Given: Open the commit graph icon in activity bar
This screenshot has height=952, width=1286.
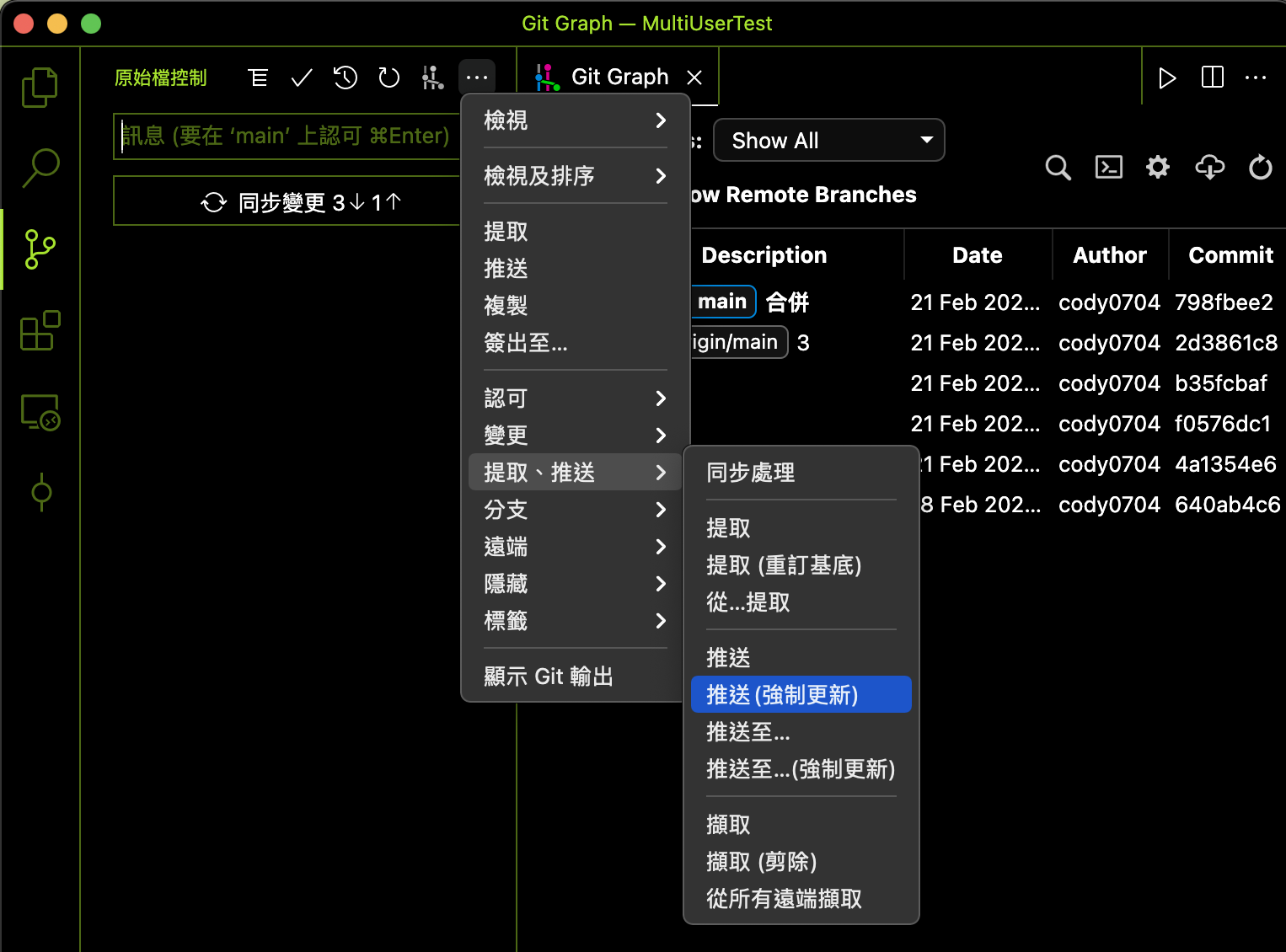Looking at the screenshot, I should 41,492.
